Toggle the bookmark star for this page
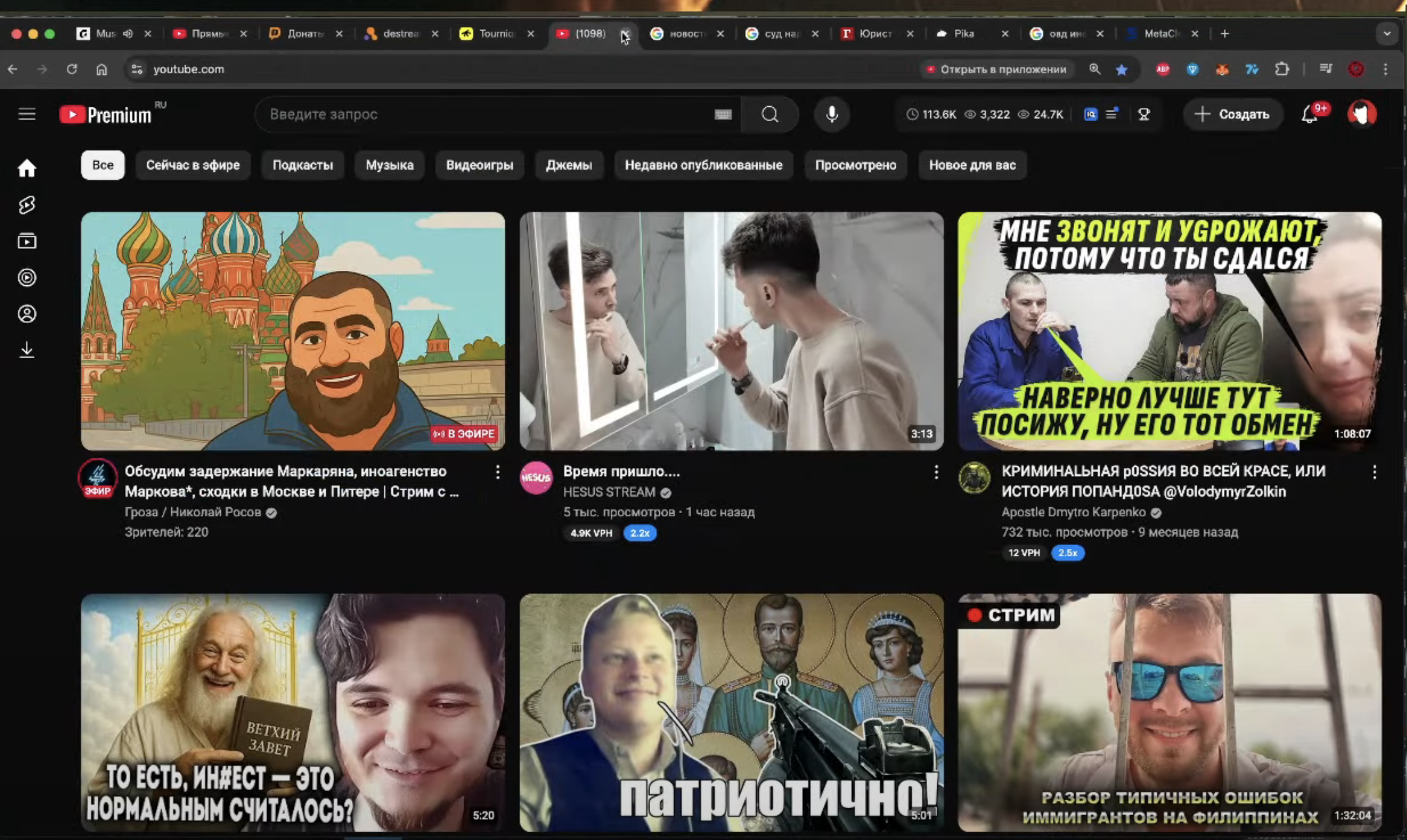The width and height of the screenshot is (1407, 840). (x=1122, y=70)
